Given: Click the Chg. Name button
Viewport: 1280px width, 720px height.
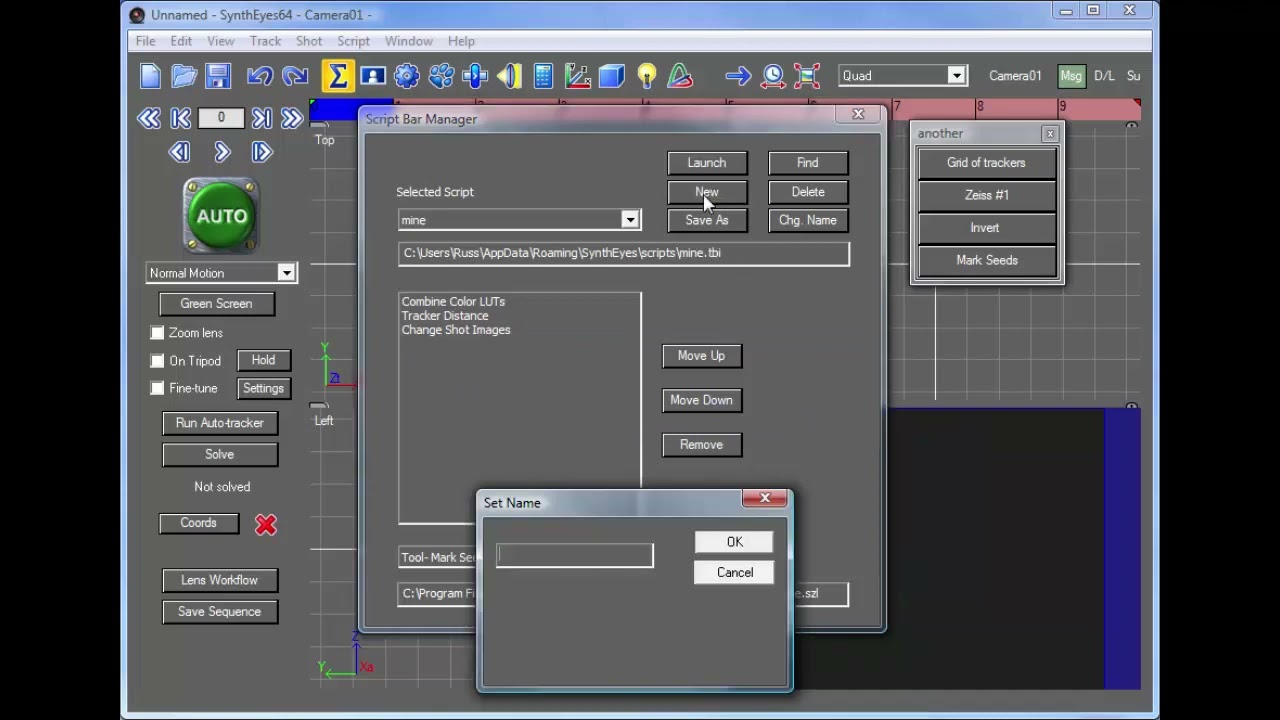Looking at the screenshot, I should tap(808, 220).
